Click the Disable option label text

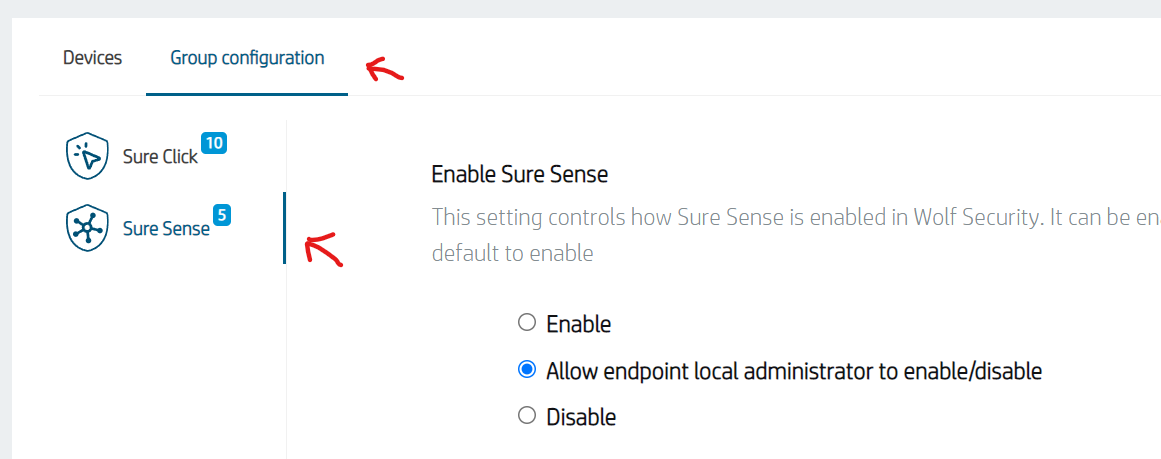pyautogui.click(x=581, y=417)
